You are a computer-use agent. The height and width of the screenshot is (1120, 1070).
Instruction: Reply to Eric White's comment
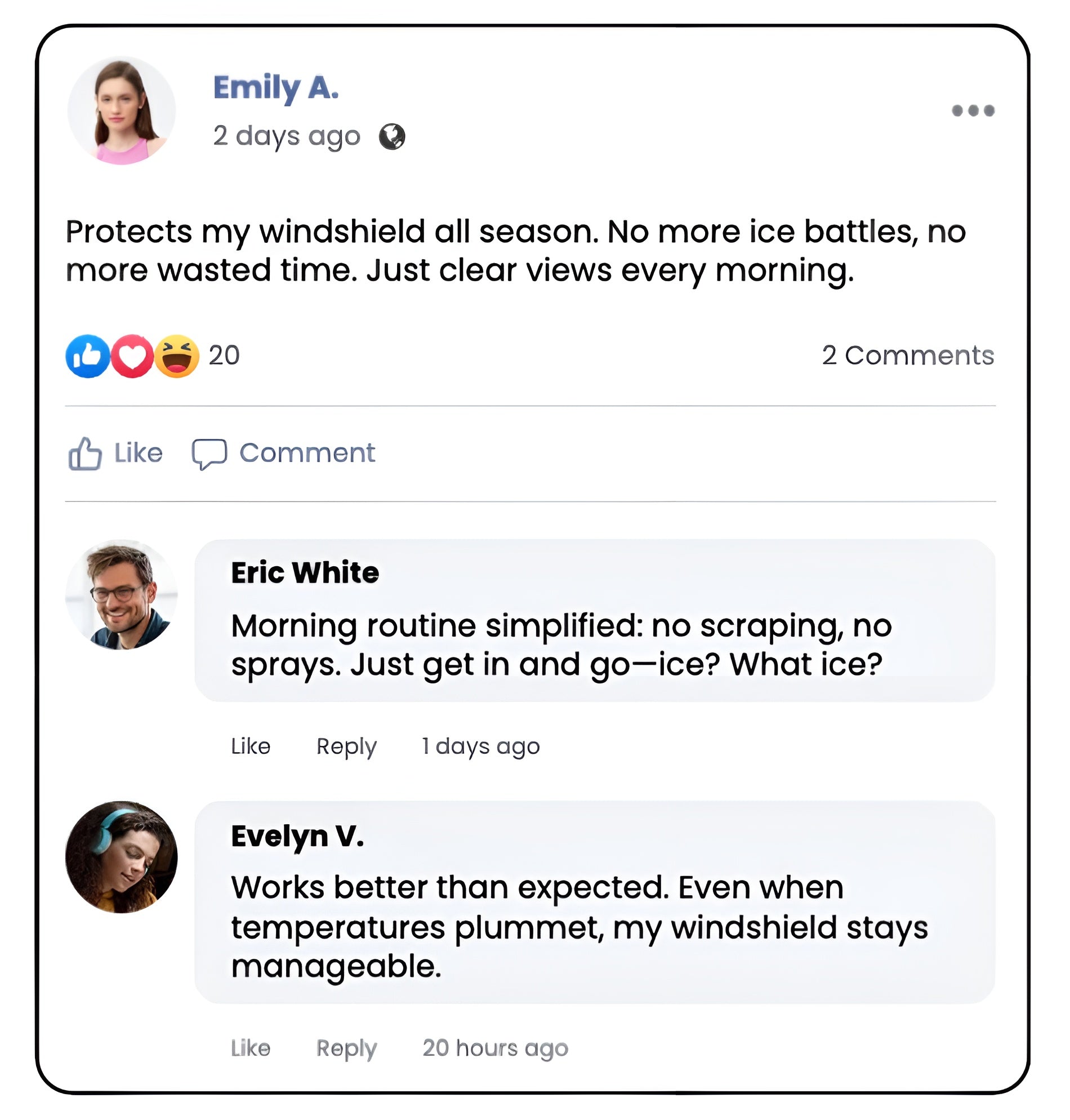pyautogui.click(x=346, y=746)
